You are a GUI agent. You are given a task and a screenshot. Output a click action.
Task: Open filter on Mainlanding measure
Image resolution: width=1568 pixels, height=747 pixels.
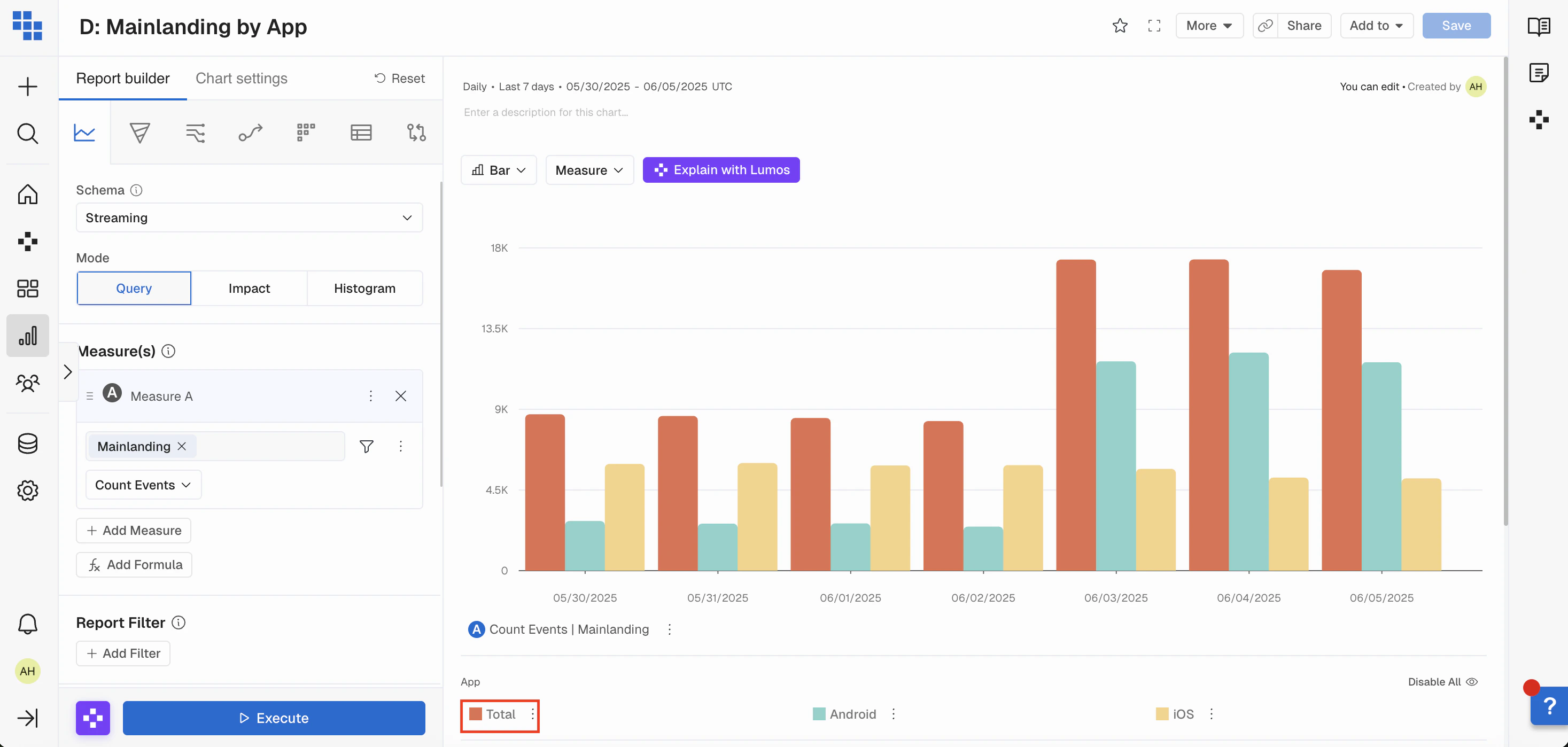367,446
